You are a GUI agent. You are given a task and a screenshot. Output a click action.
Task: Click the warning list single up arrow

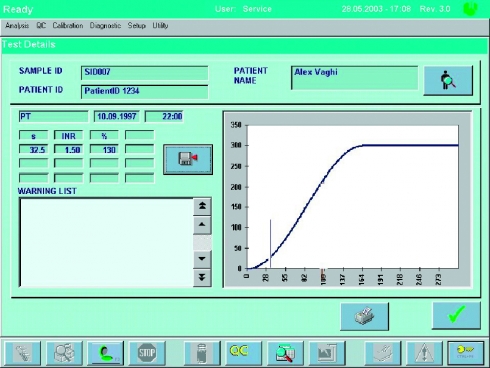pos(202,225)
